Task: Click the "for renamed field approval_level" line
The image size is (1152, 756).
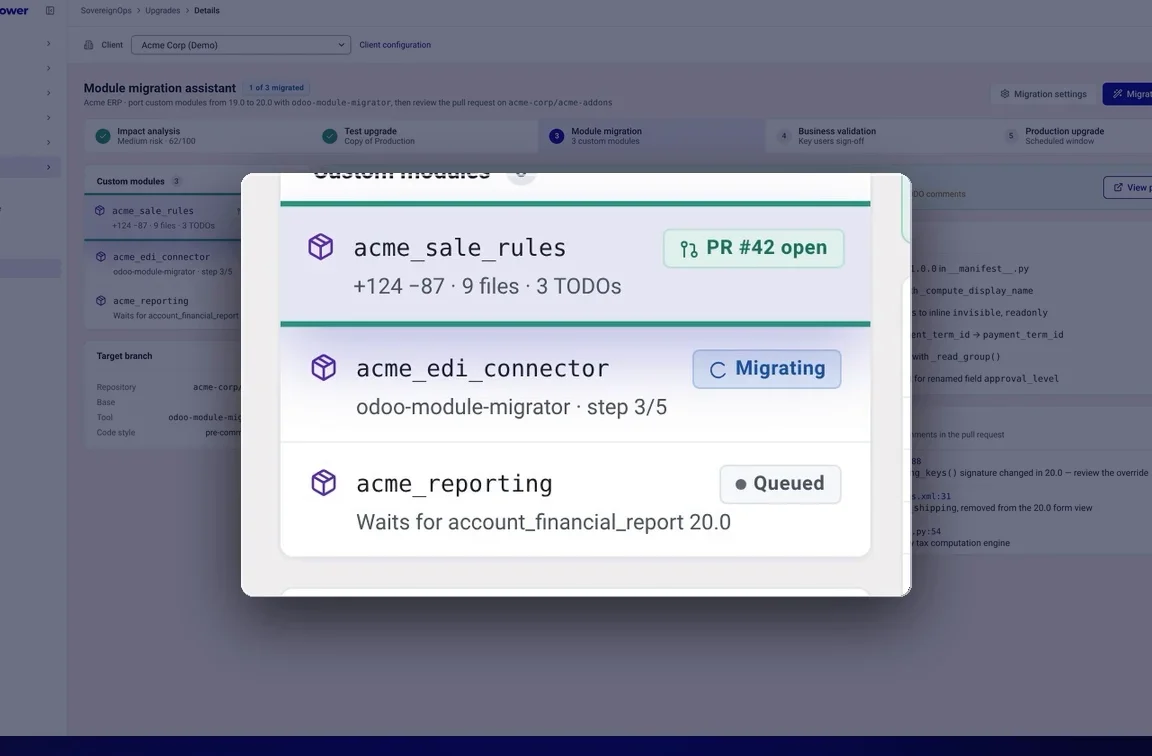Action: pos(986,379)
